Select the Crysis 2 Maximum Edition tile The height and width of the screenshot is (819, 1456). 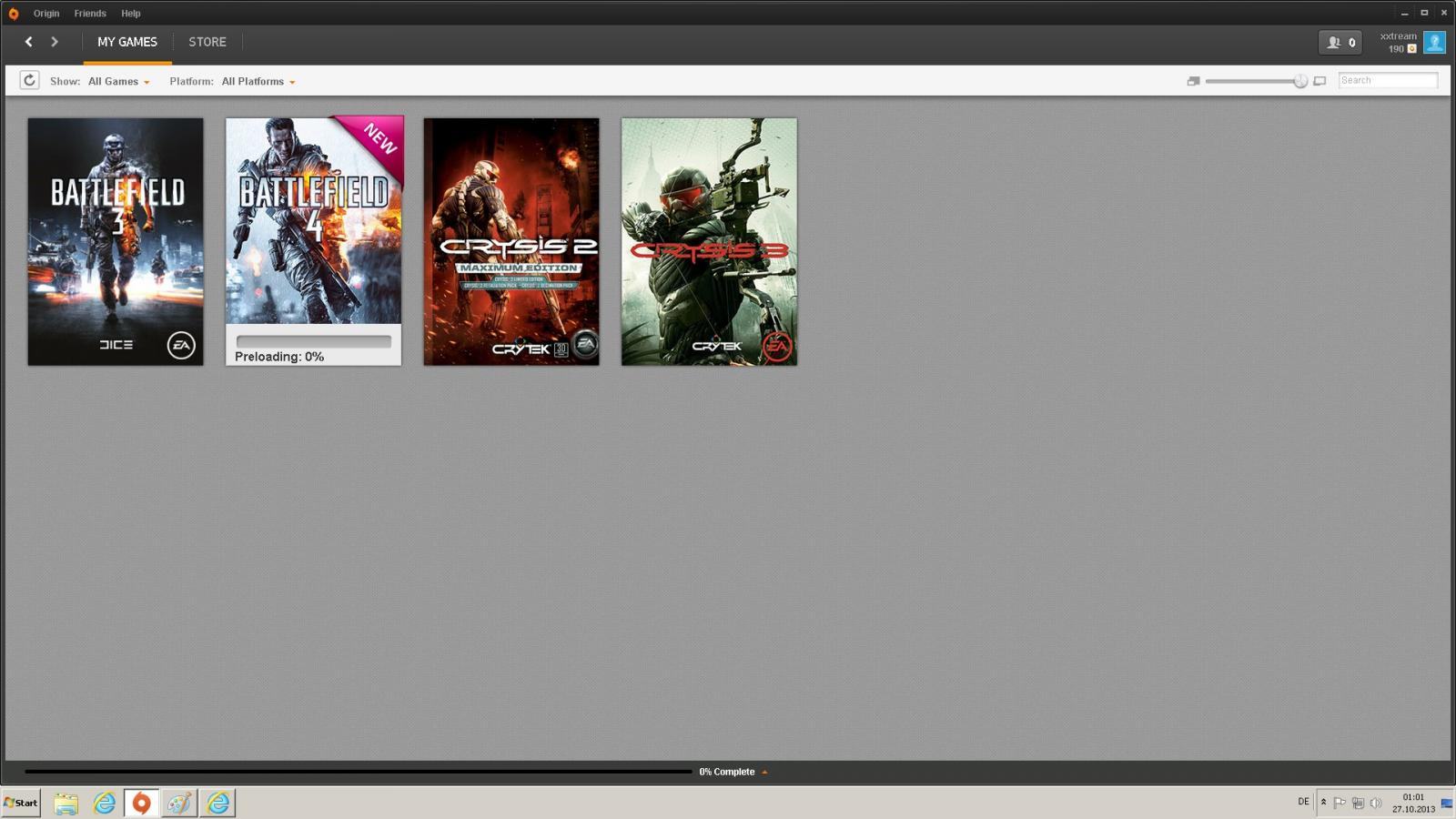[511, 241]
